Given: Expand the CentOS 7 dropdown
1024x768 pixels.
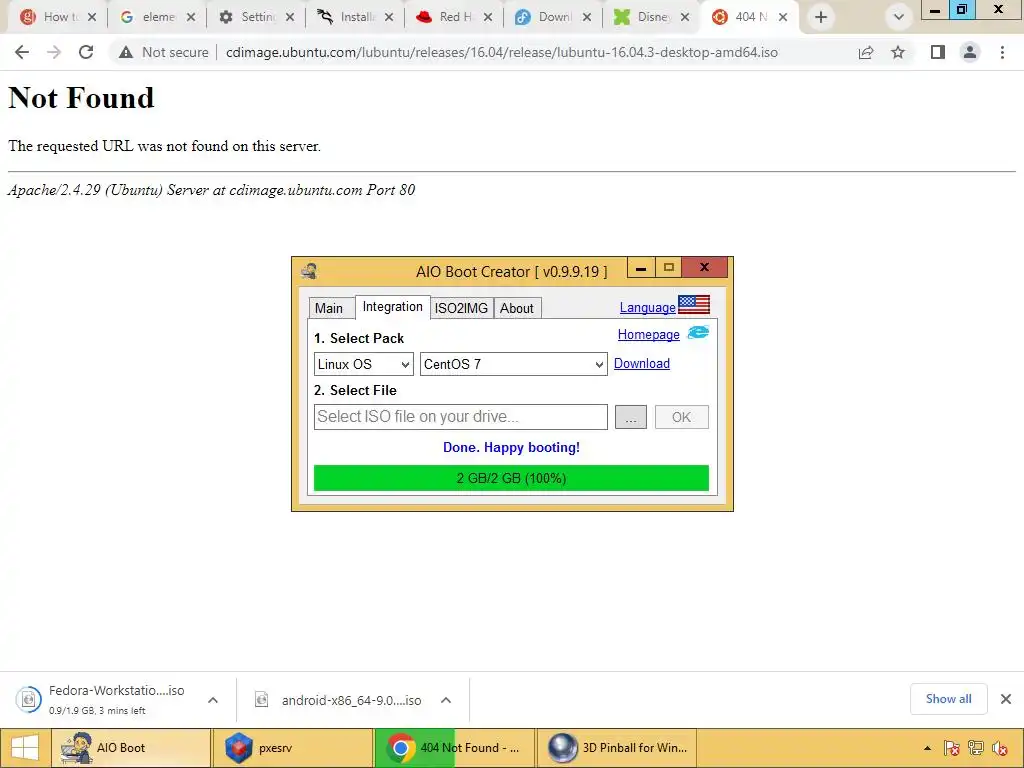Looking at the screenshot, I should point(514,364).
